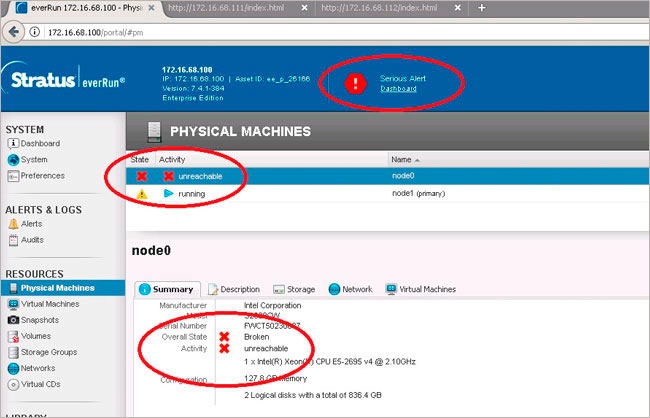The image size is (650, 418).
Task: Click the Audits clipboard icon
Action: [13, 240]
